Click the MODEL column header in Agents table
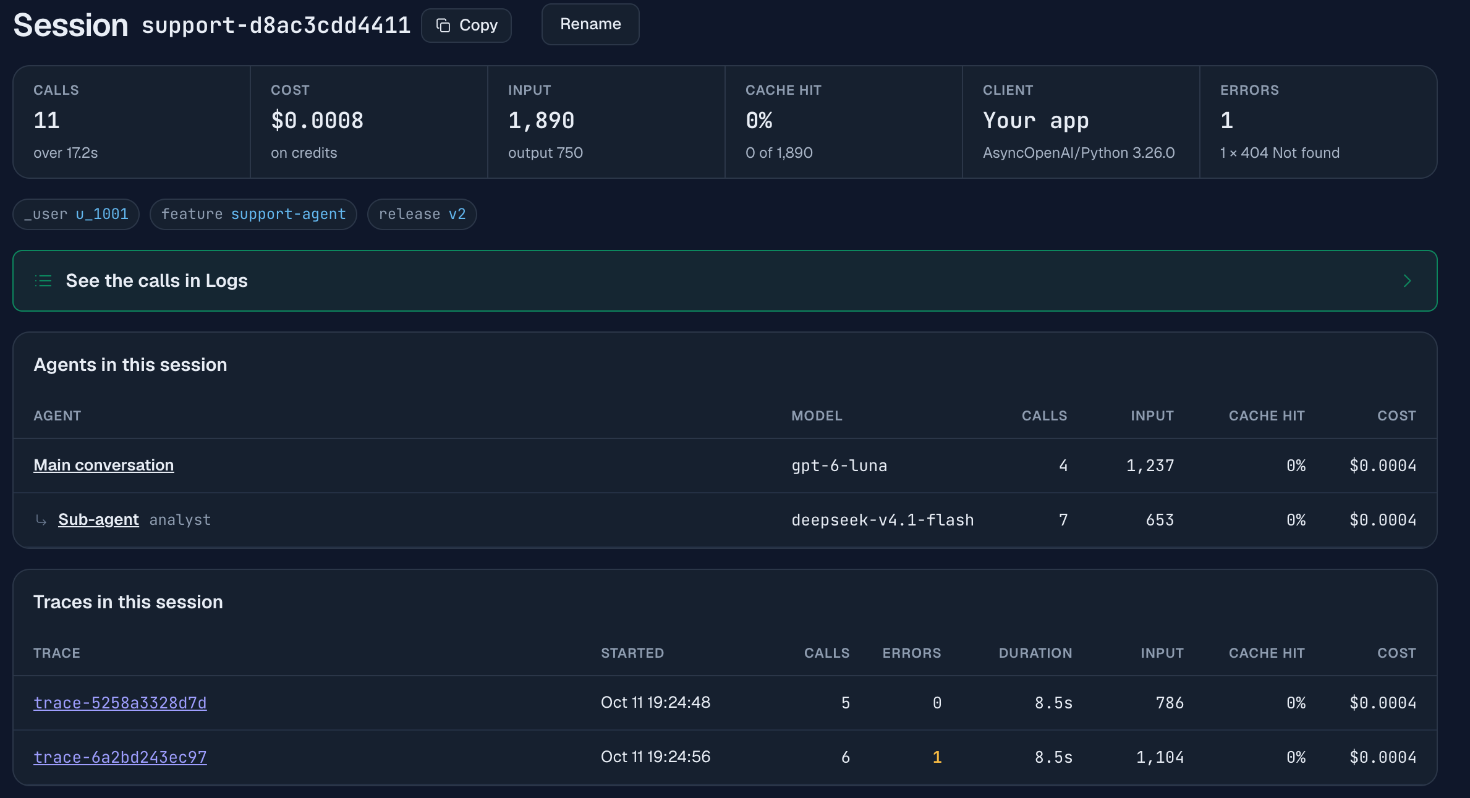The image size is (1470, 798). [817, 416]
